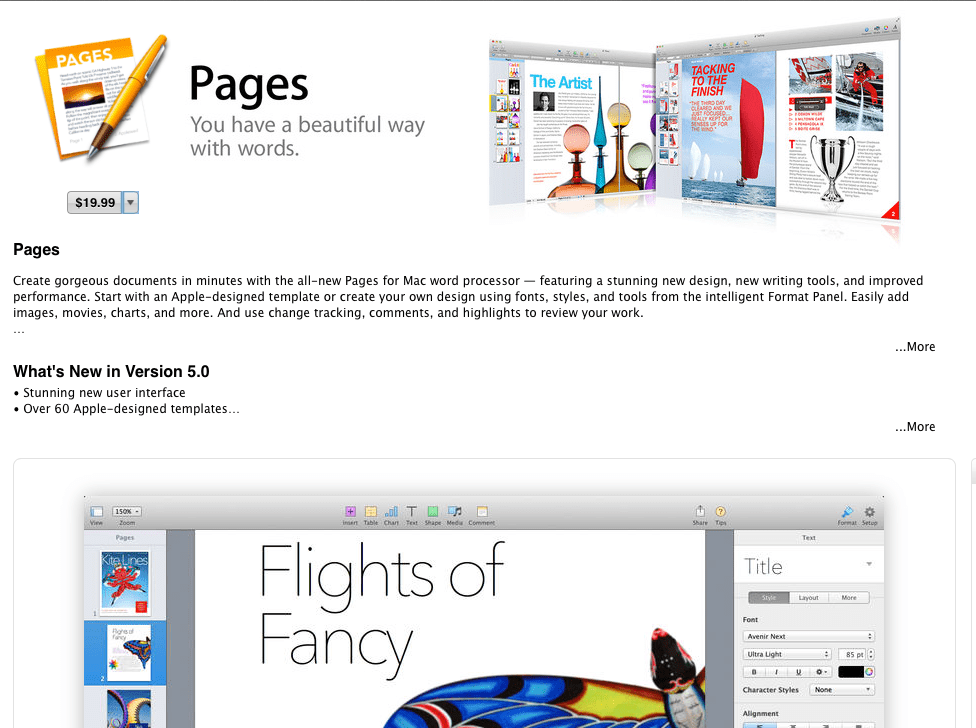Toggle underline on the title text

[799, 671]
